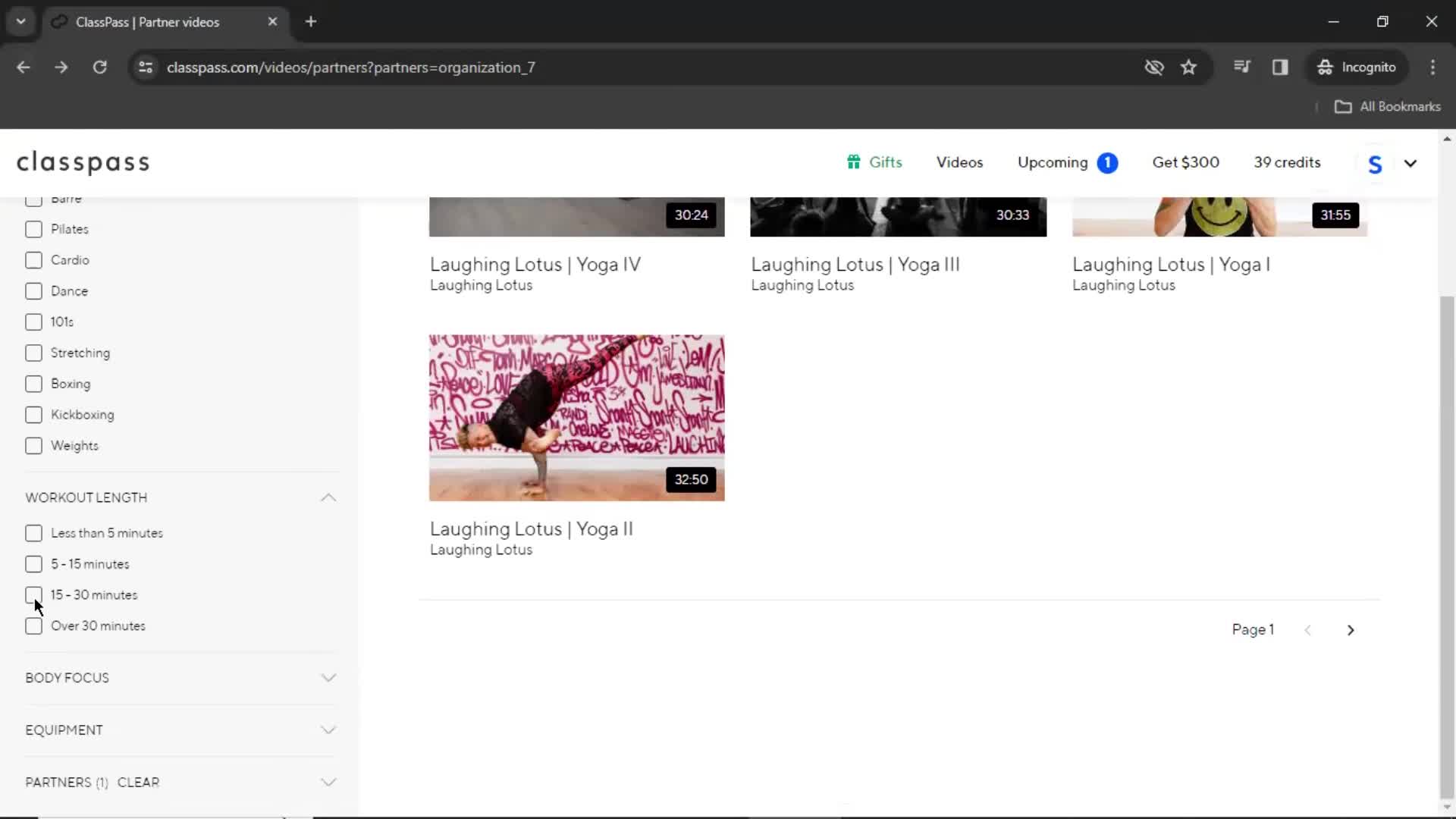
Task: Bookmark this page with the star icon
Action: click(x=1188, y=67)
